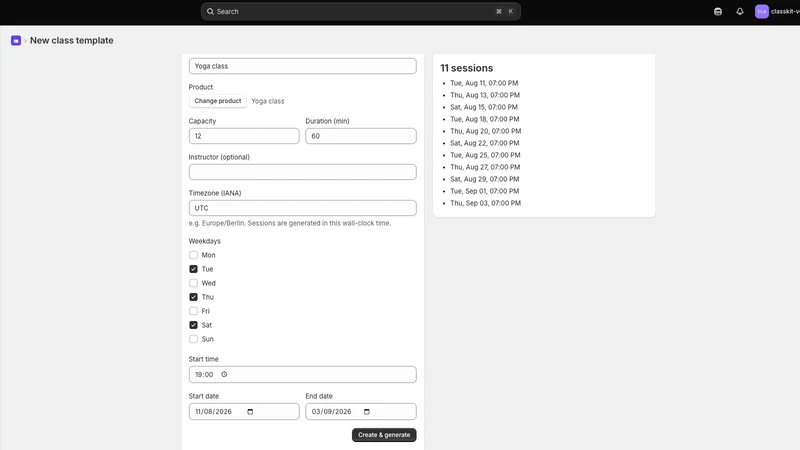Enable the Mon weekday checkbox
Viewport: 800px width, 450px height.
click(x=193, y=255)
